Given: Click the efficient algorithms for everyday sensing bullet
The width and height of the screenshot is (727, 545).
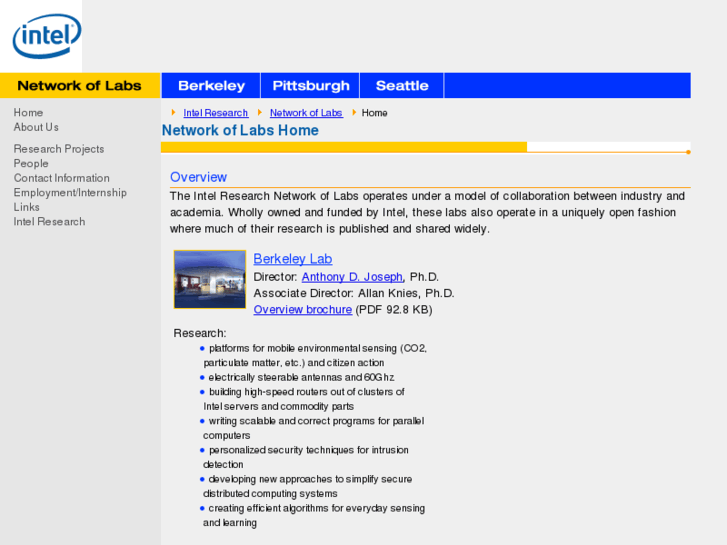Looking at the screenshot, I should (x=314, y=515).
